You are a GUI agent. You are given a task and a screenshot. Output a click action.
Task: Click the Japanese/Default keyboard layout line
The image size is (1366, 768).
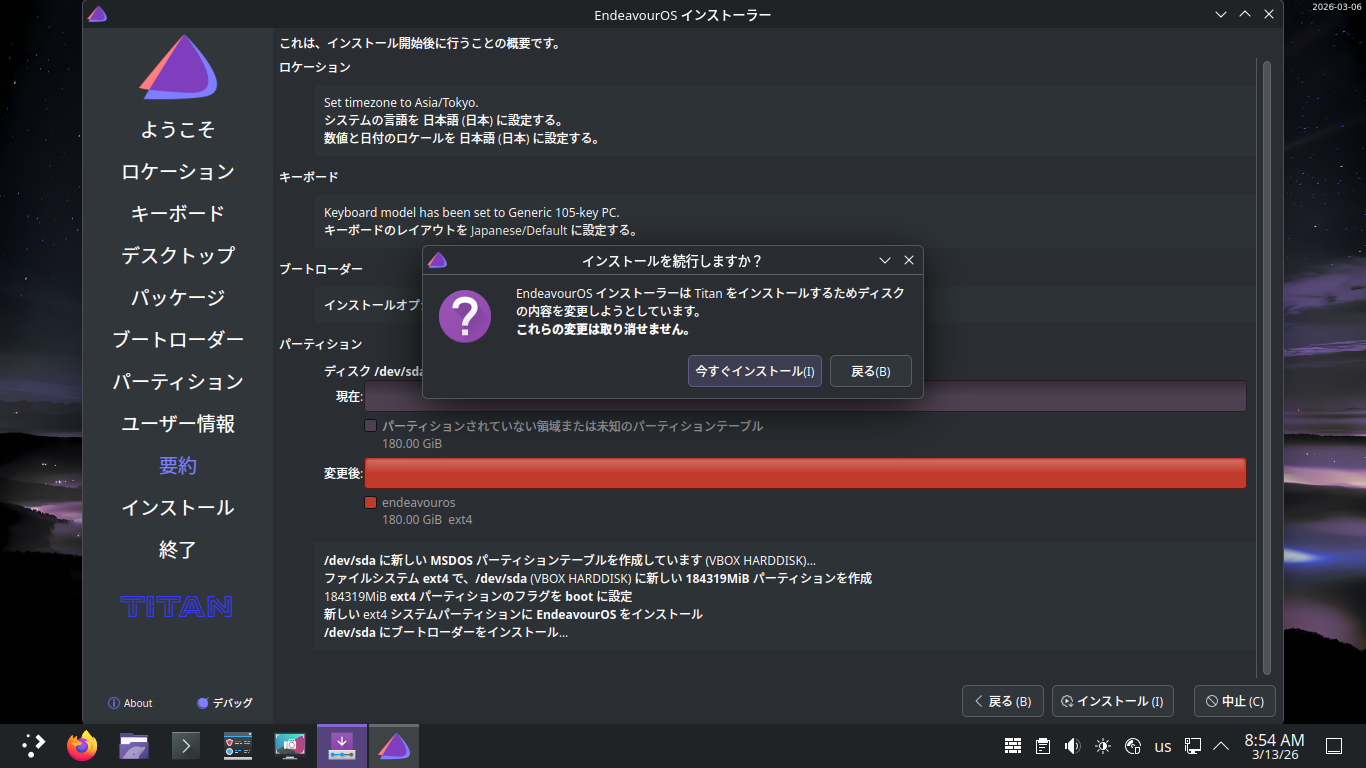click(481, 230)
